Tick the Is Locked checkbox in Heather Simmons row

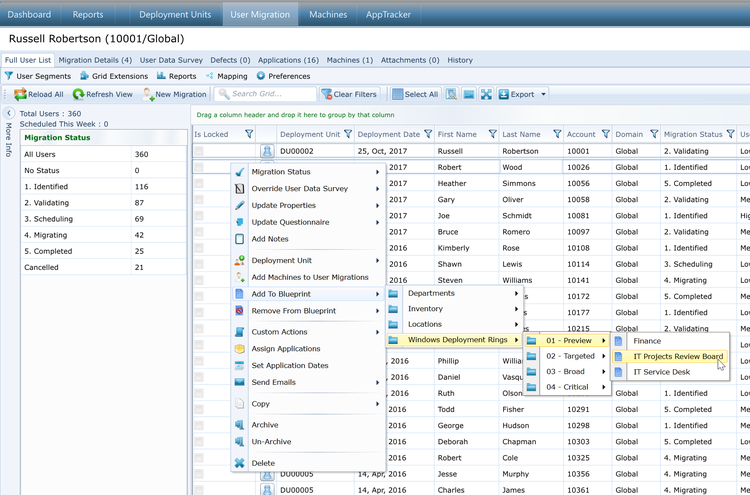point(199,184)
